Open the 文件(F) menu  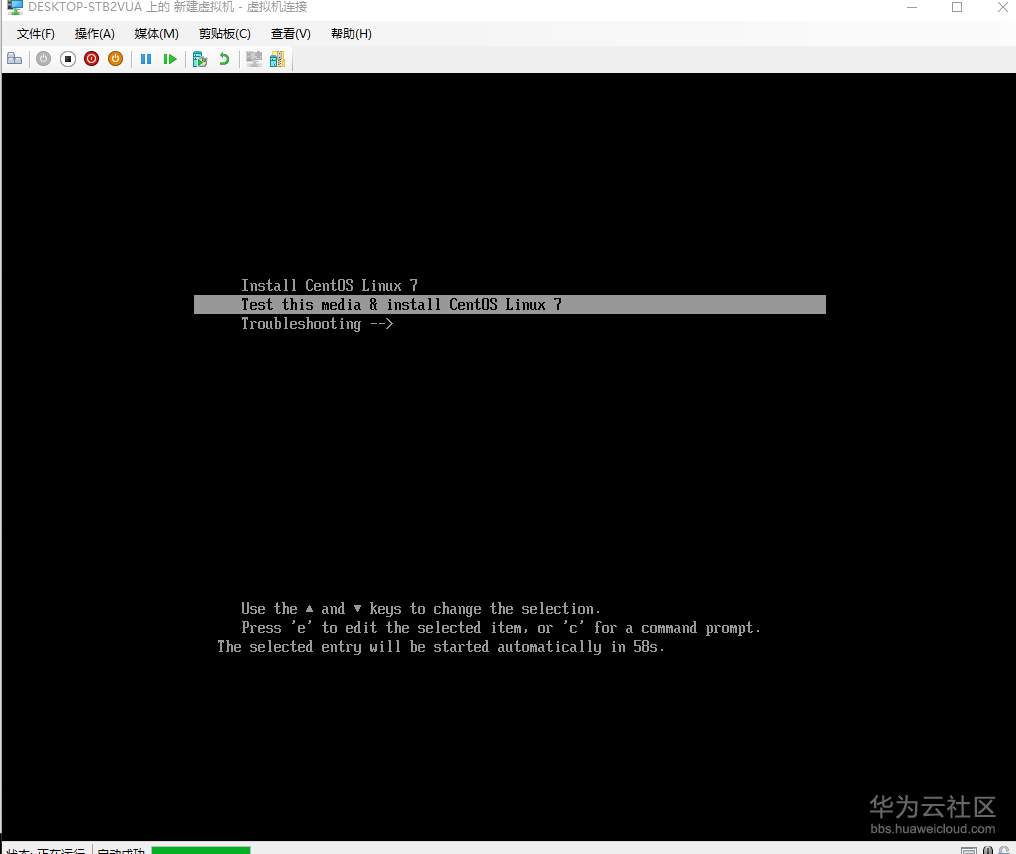(36, 34)
